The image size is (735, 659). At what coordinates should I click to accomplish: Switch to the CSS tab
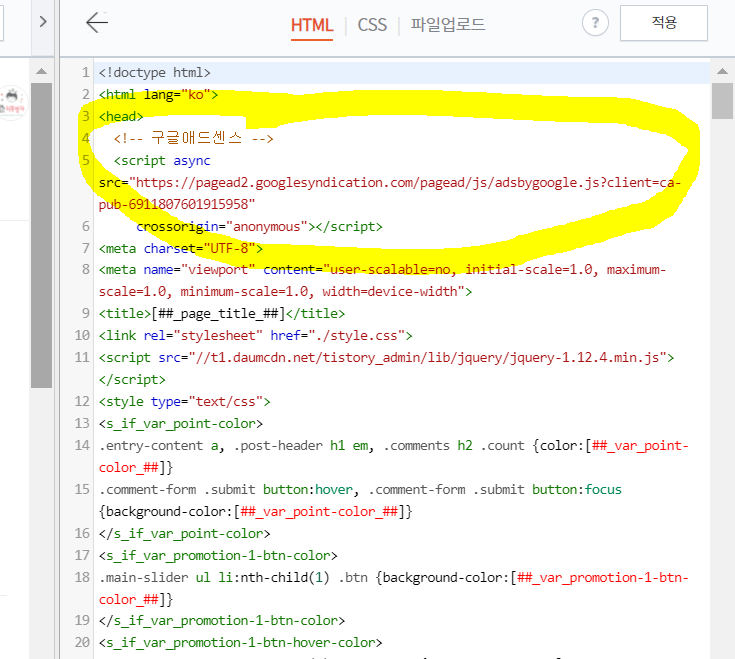[x=372, y=25]
